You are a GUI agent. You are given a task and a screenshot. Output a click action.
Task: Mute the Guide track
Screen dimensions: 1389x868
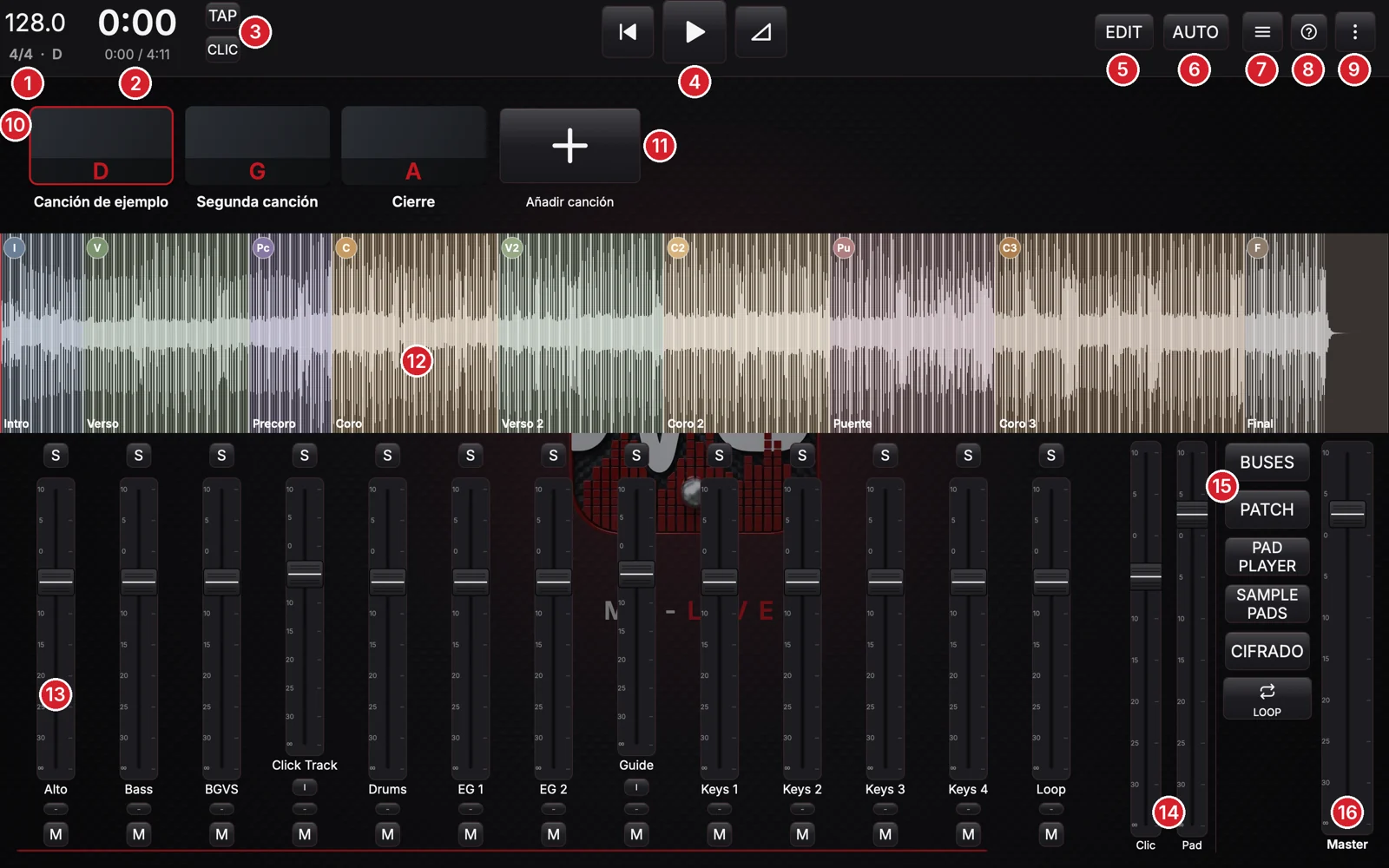pos(636,834)
